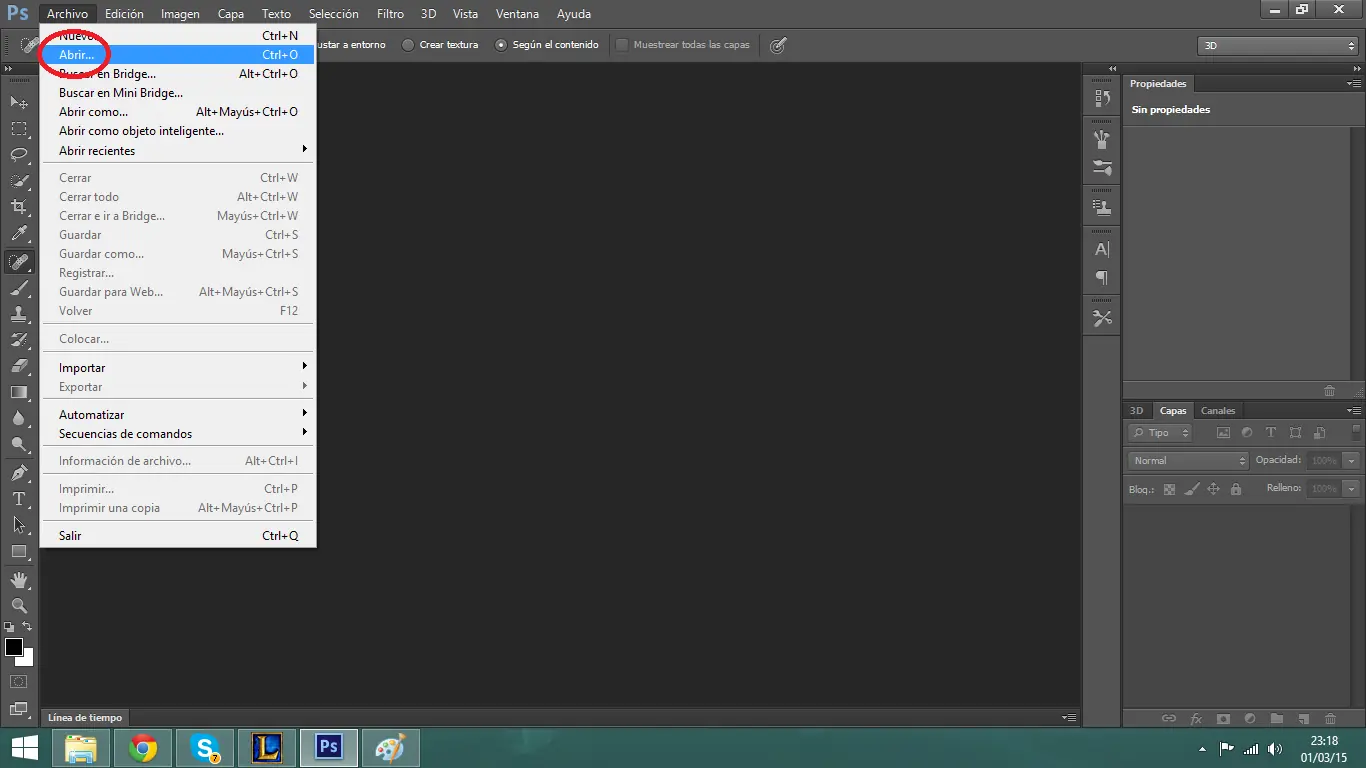Screen dimensions: 1366x768
Task: Select the Rectangle shape tool
Action: coord(19,551)
